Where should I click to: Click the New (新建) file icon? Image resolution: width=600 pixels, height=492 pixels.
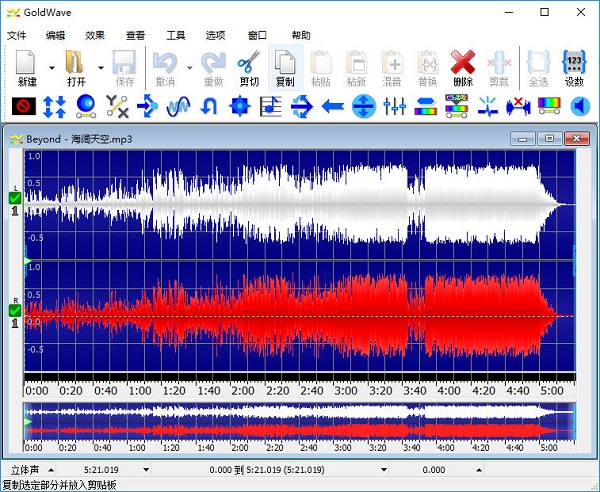[27, 62]
